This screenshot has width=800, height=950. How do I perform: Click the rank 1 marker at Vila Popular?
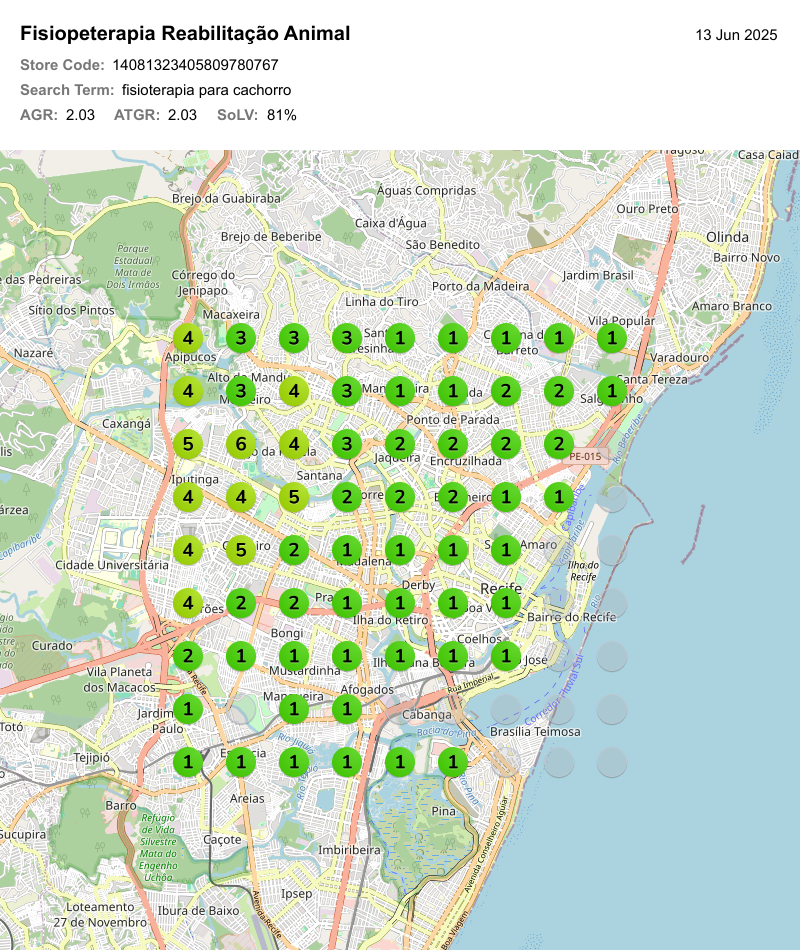click(612, 337)
